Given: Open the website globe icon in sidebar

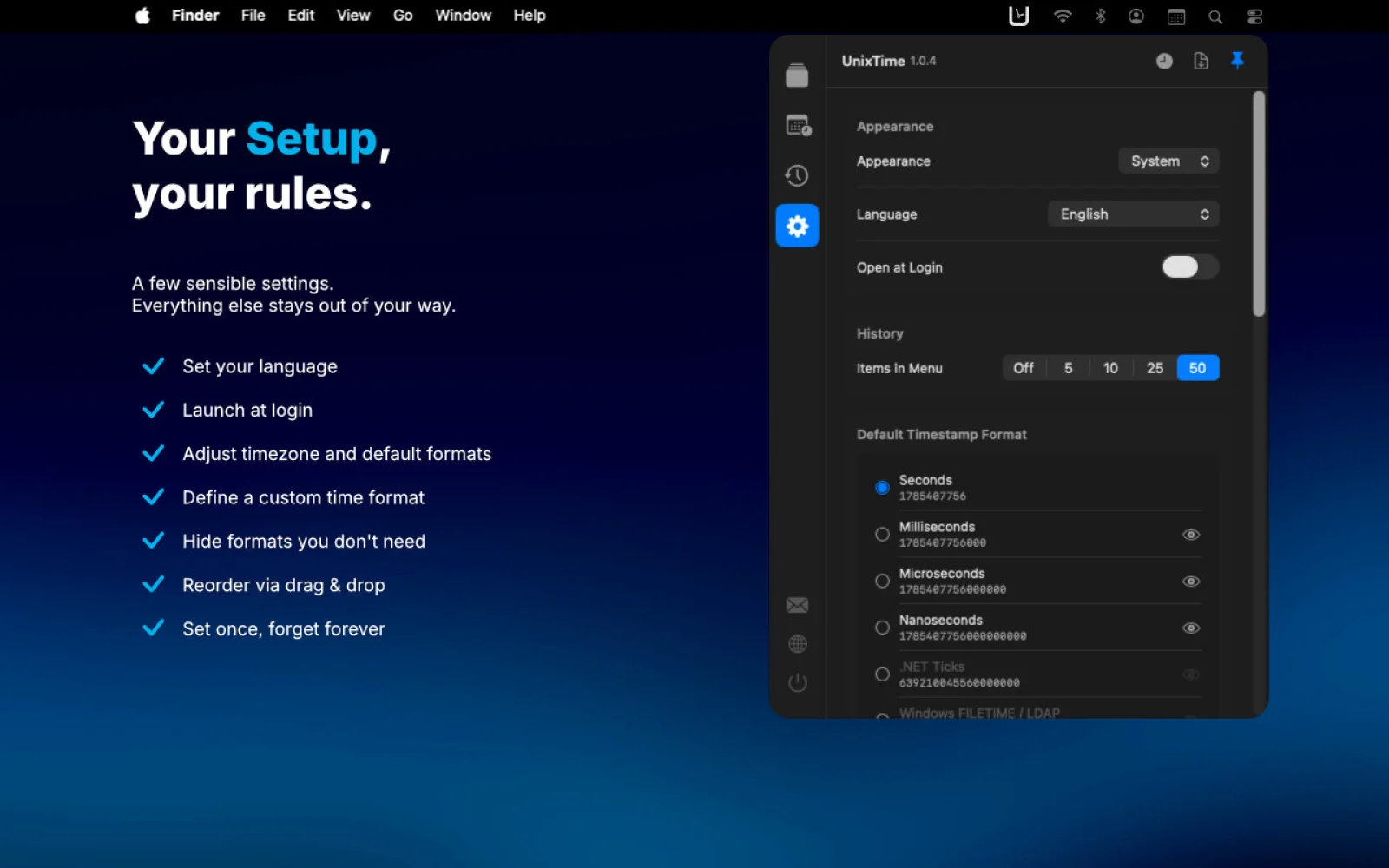Looking at the screenshot, I should click(x=797, y=644).
